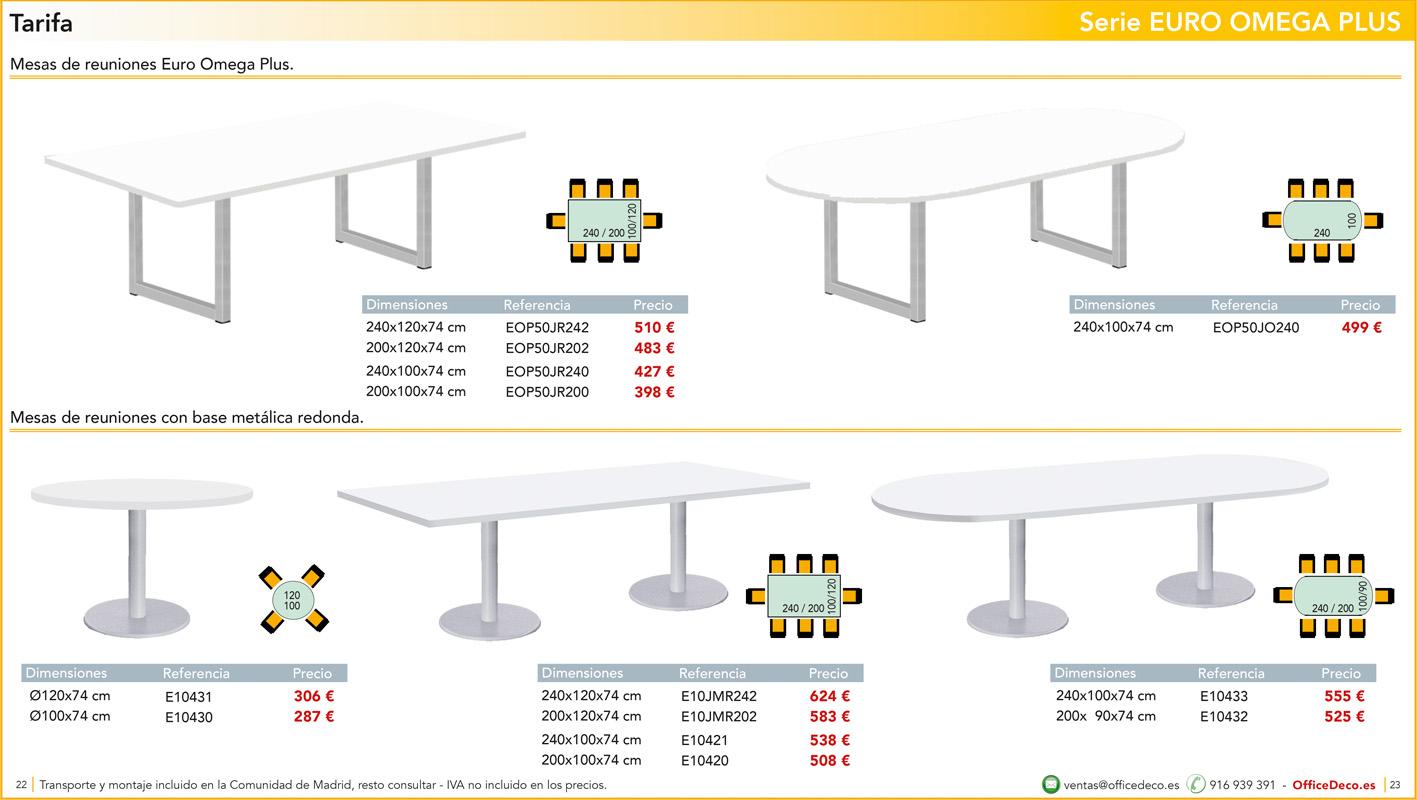Select reference E10420

click(705, 762)
